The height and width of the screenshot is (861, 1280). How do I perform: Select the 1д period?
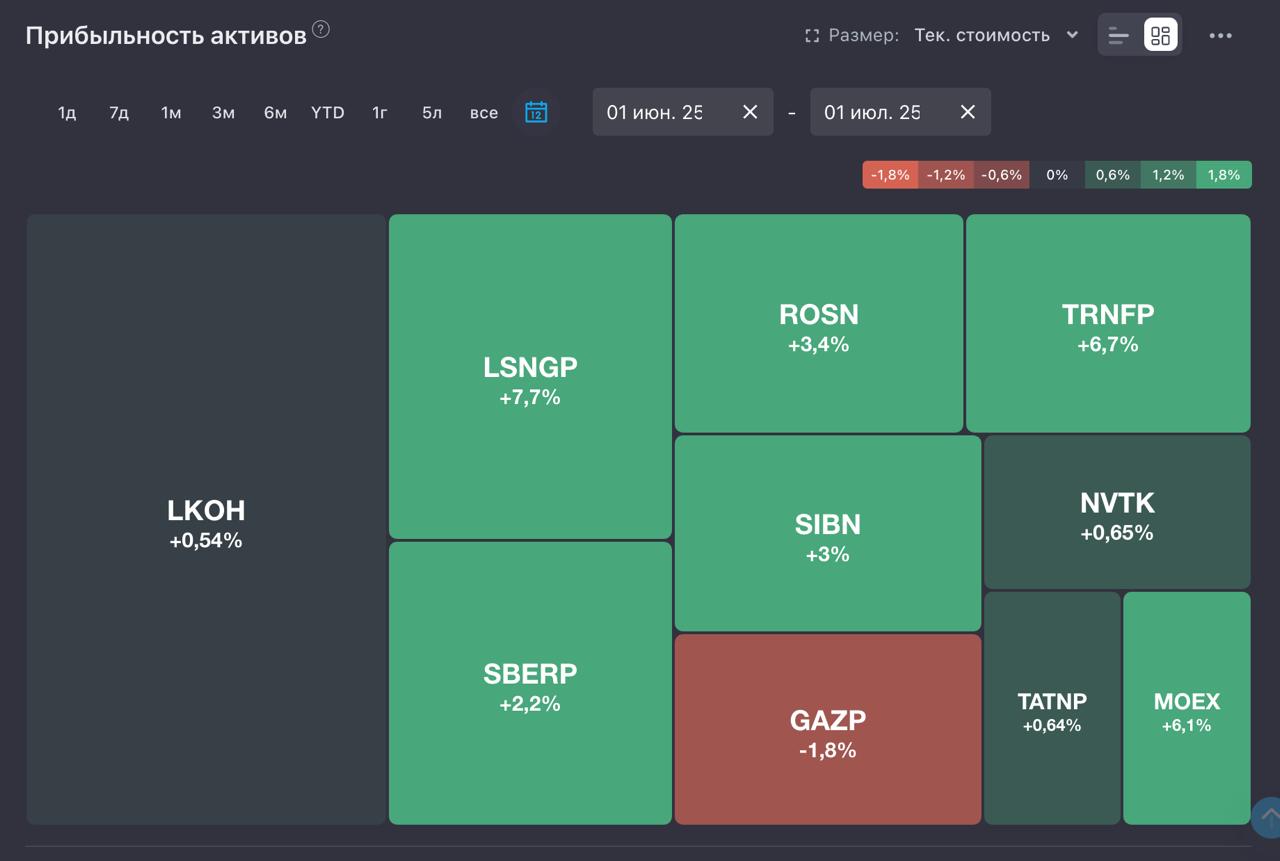click(67, 112)
